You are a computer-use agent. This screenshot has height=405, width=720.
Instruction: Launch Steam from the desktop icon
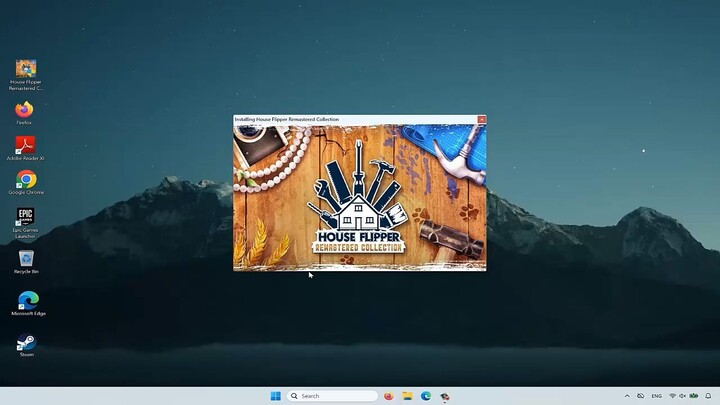27,345
